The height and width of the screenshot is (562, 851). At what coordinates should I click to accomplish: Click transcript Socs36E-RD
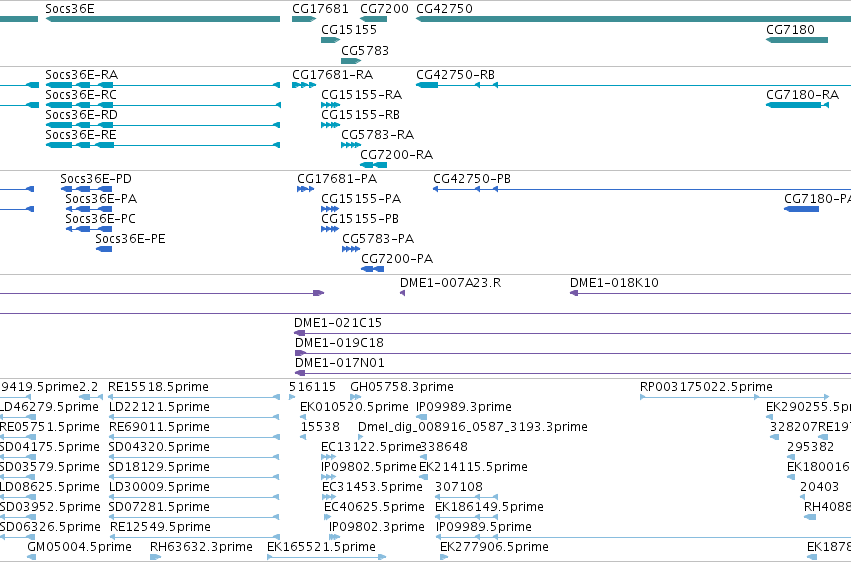[x=163, y=125]
